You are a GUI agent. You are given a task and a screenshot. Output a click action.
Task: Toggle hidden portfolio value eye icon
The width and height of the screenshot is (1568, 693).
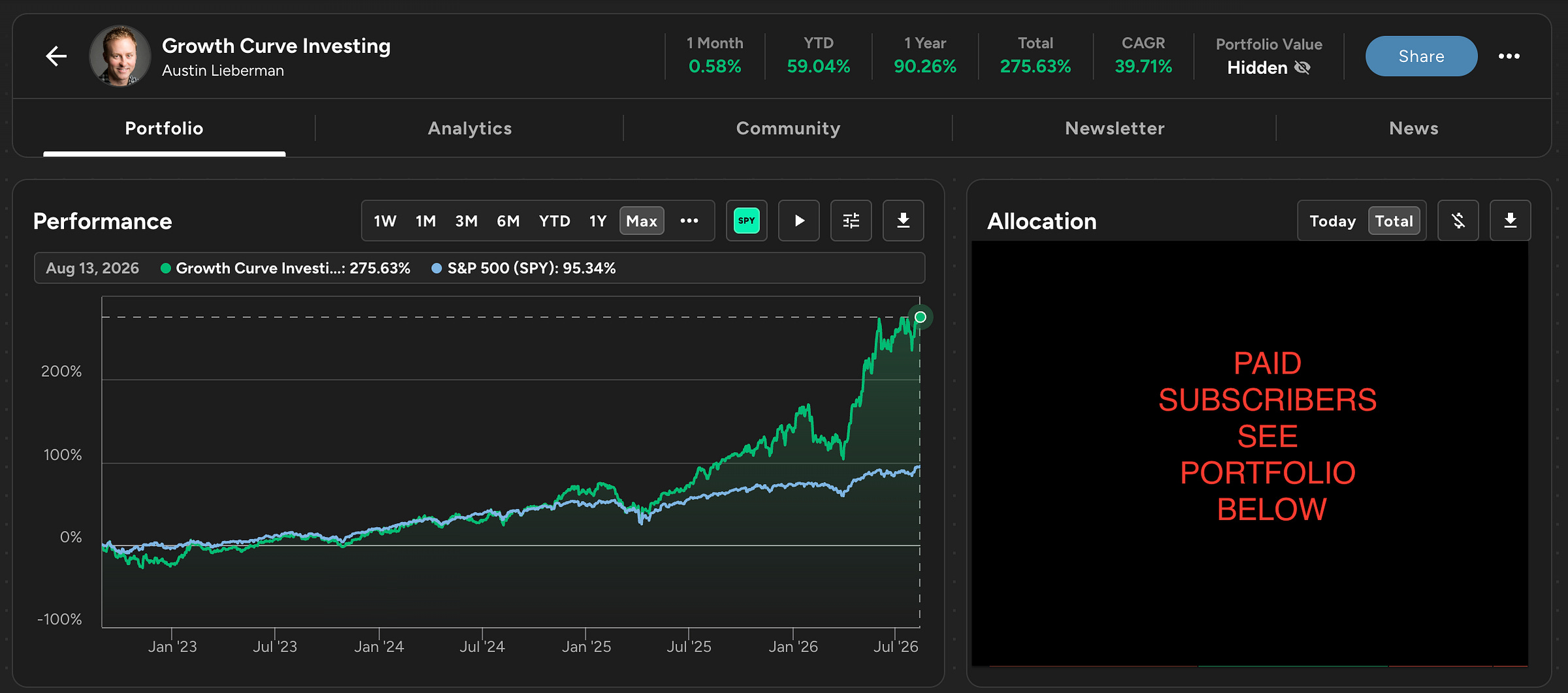coord(1302,68)
